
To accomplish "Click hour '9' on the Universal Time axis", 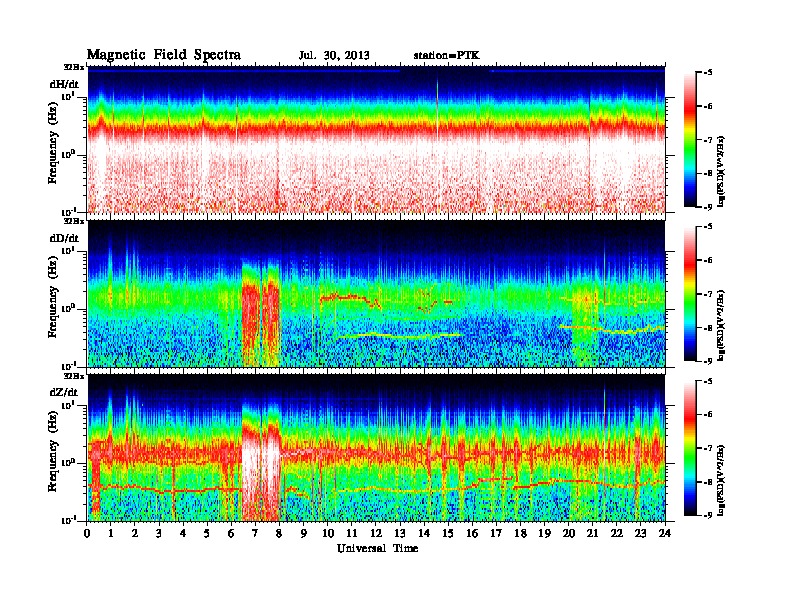I will (303, 533).
